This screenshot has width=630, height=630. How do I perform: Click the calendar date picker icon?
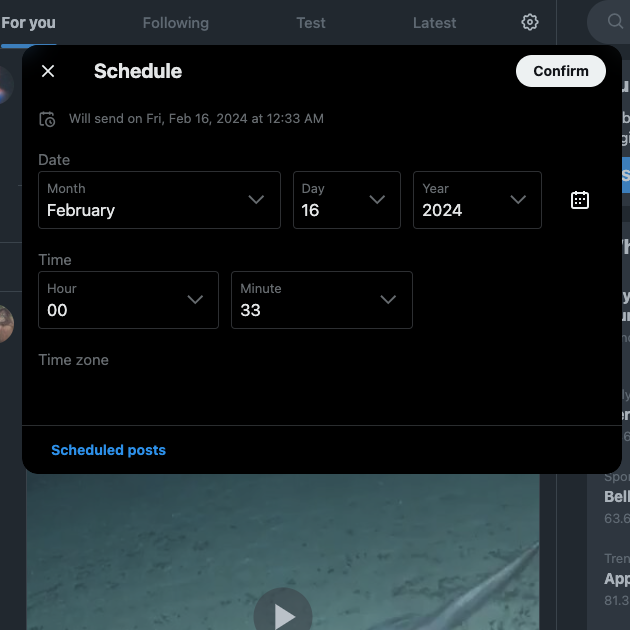(580, 200)
